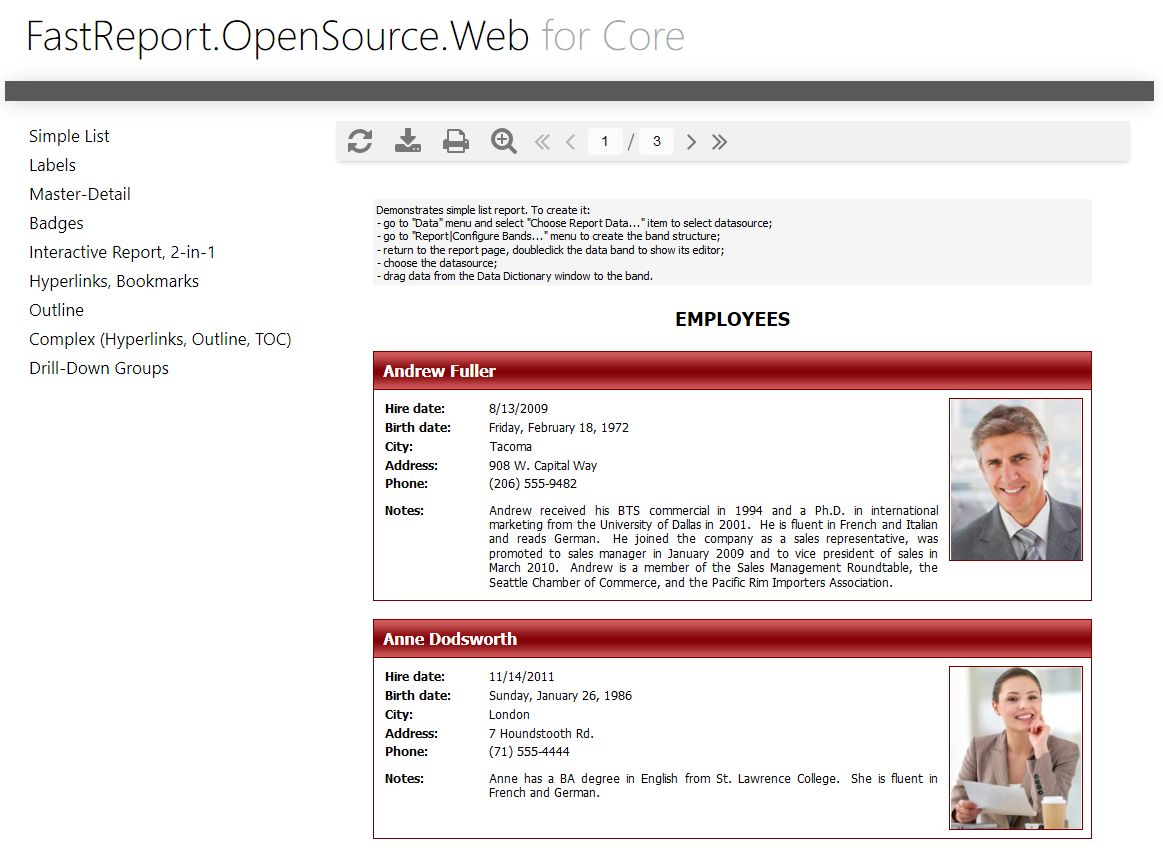Screen dimensions: 1163x855
Task: Go to the previous page icon
Action: point(570,141)
